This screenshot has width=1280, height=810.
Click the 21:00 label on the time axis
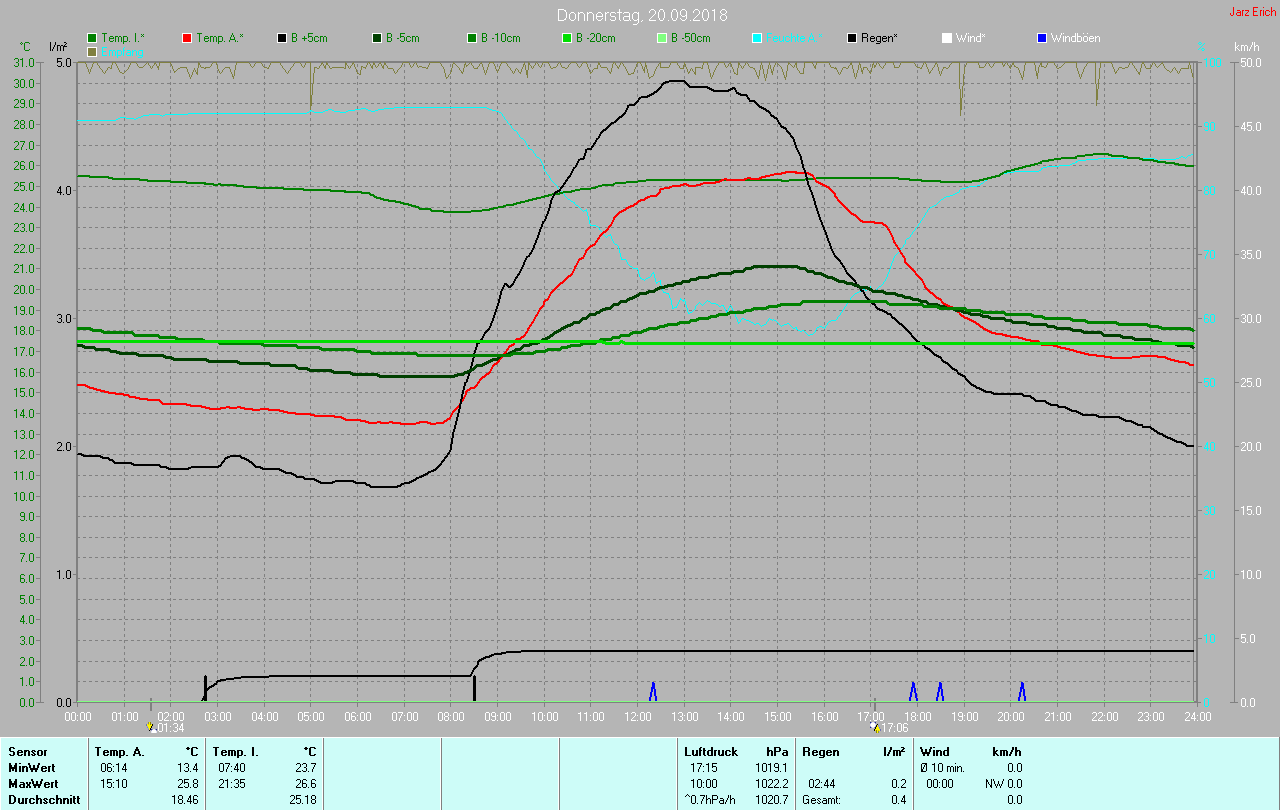coord(1058,716)
